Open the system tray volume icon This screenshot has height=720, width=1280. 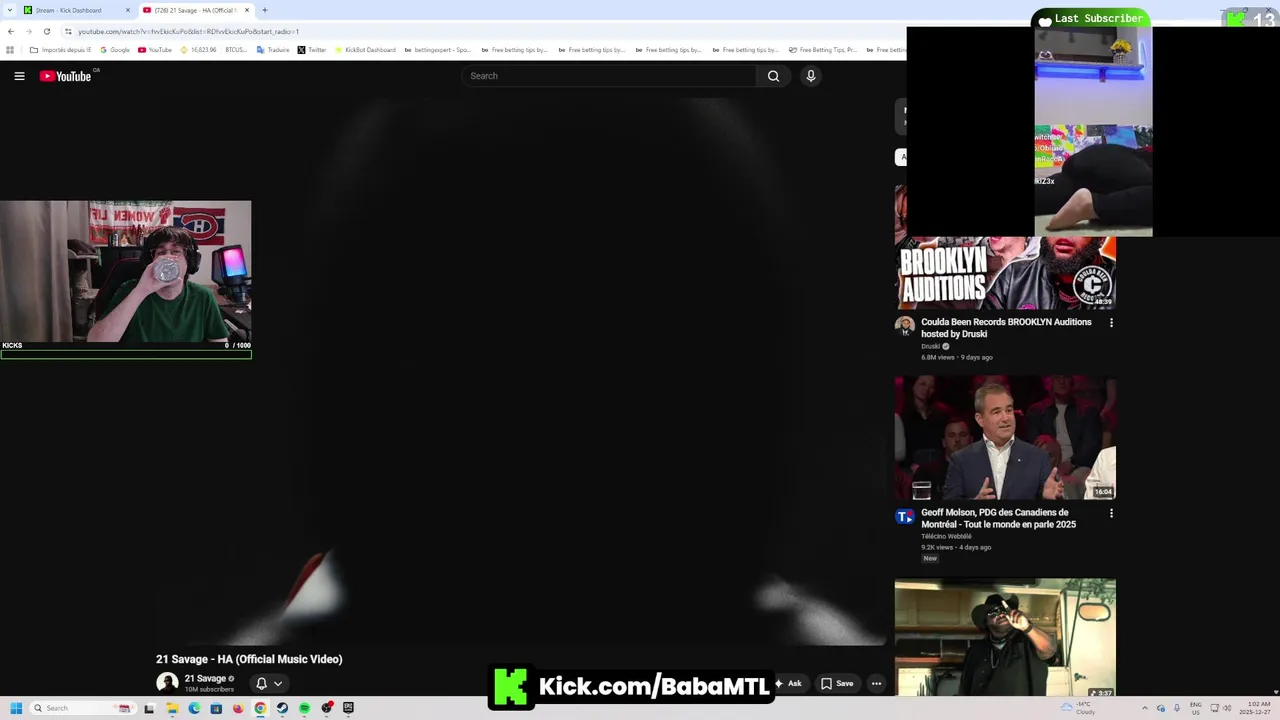point(1228,708)
